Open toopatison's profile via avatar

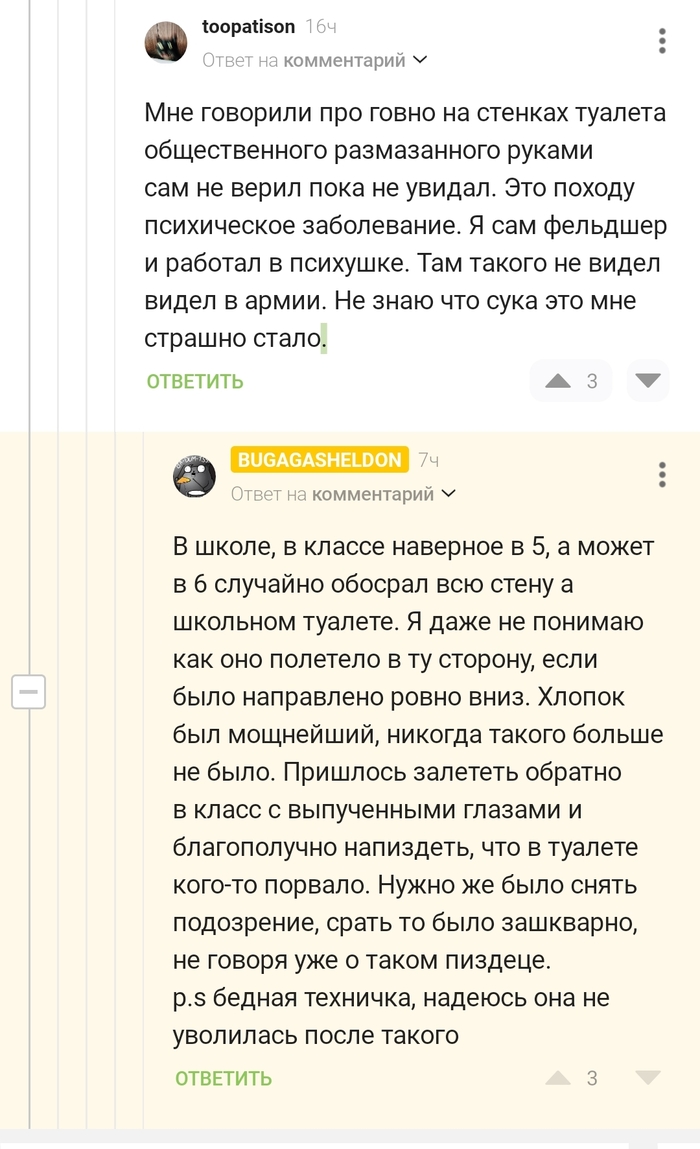168,40
